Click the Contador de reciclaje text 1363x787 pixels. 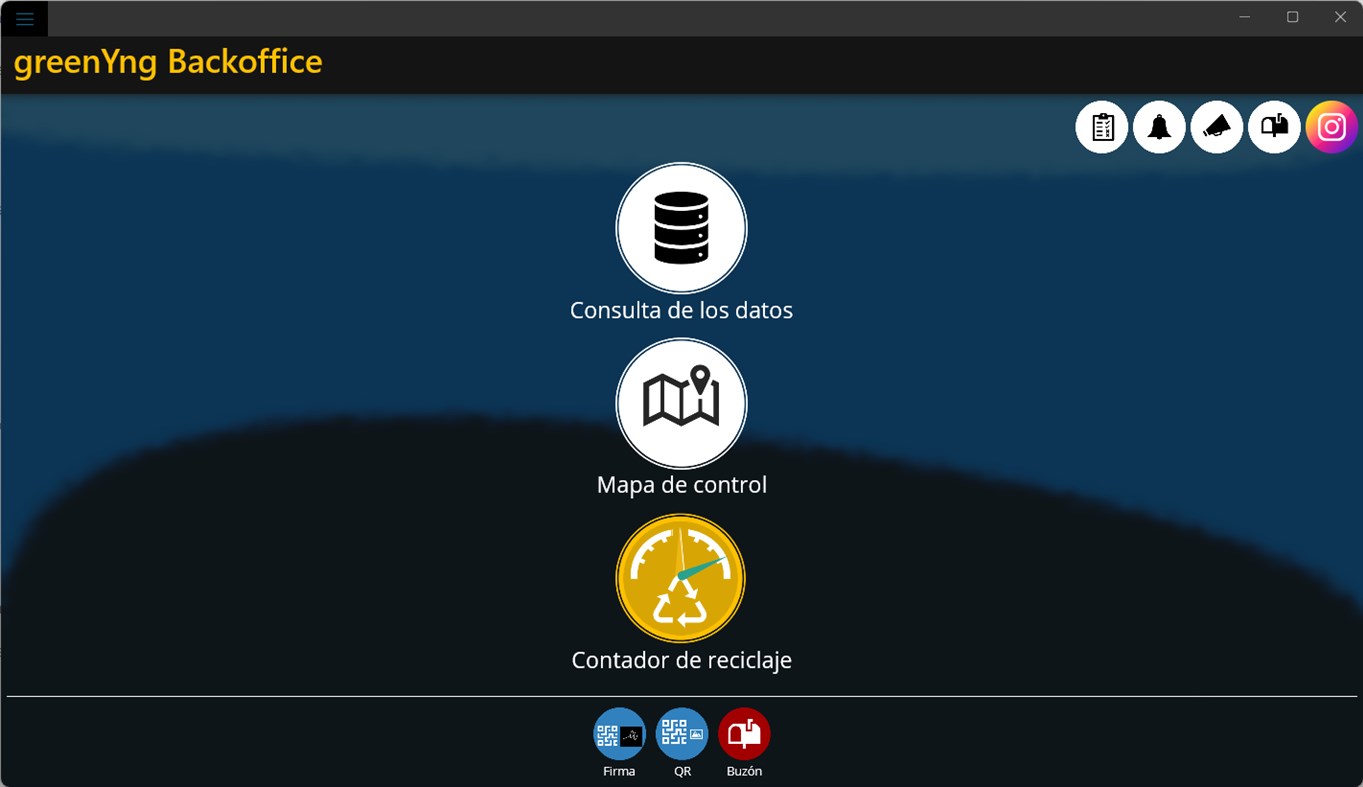pyautogui.click(x=681, y=660)
